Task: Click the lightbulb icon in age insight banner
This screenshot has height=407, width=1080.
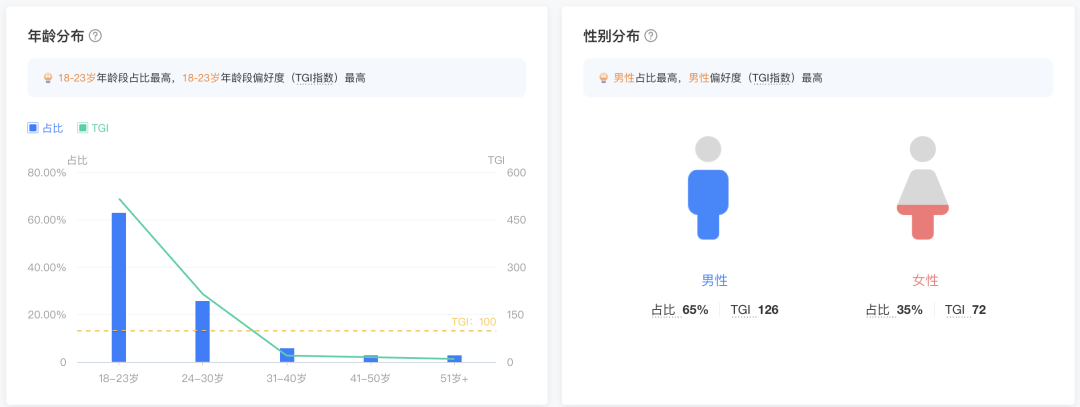Action: coord(48,78)
